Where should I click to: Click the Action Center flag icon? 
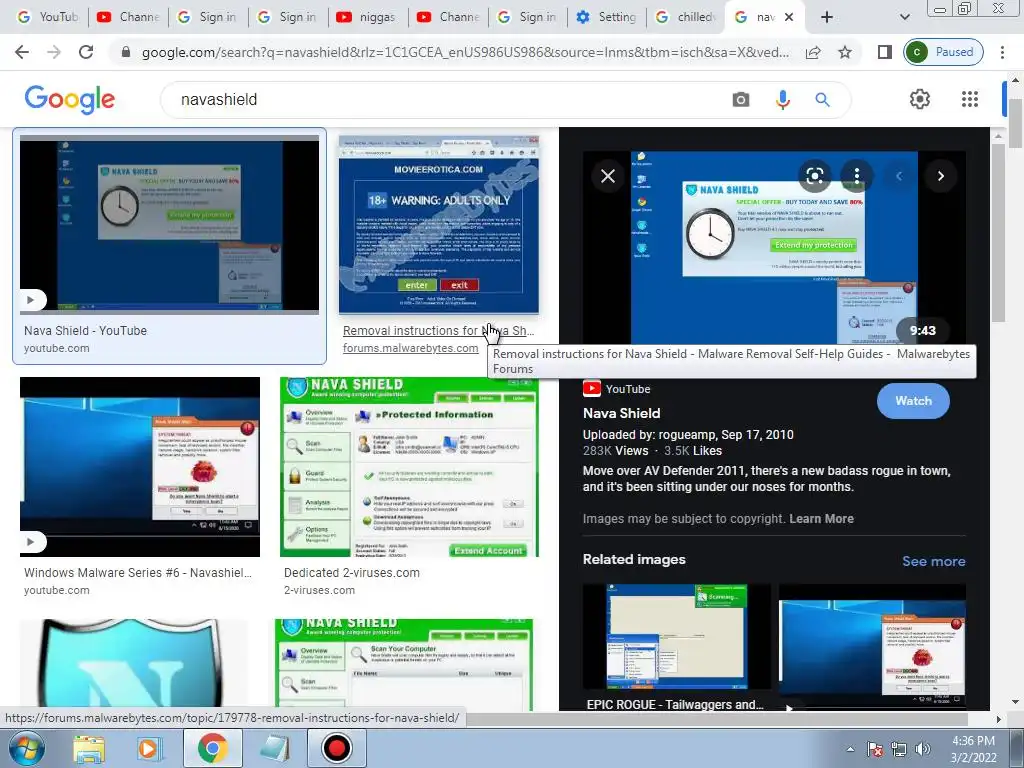[x=875, y=749]
